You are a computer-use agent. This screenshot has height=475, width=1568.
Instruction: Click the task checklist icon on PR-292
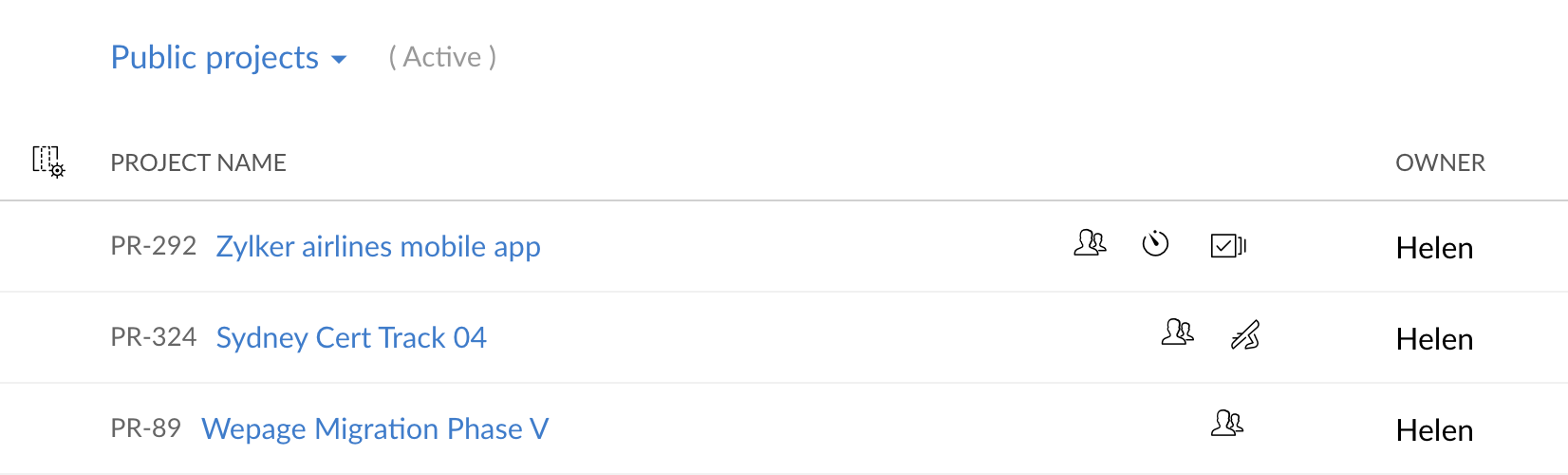tap(1228, 246)
